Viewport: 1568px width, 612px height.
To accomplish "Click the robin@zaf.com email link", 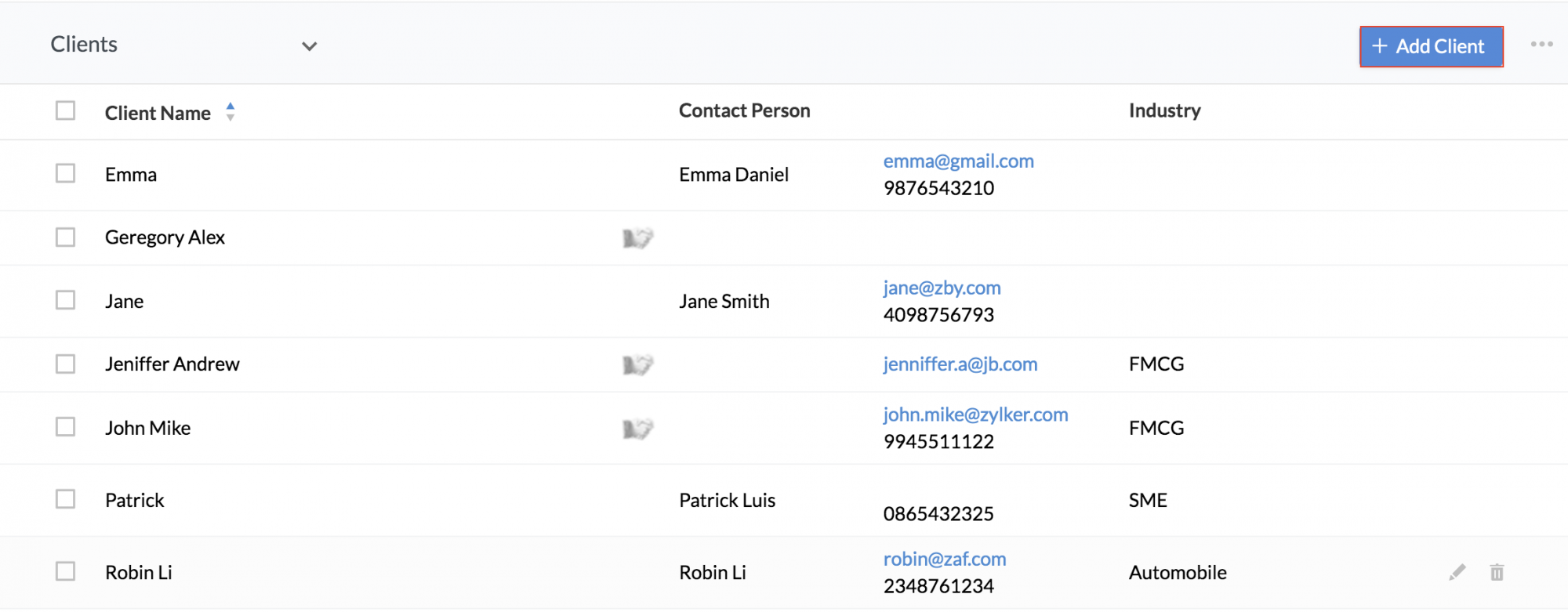I will [x=945, y=559].
